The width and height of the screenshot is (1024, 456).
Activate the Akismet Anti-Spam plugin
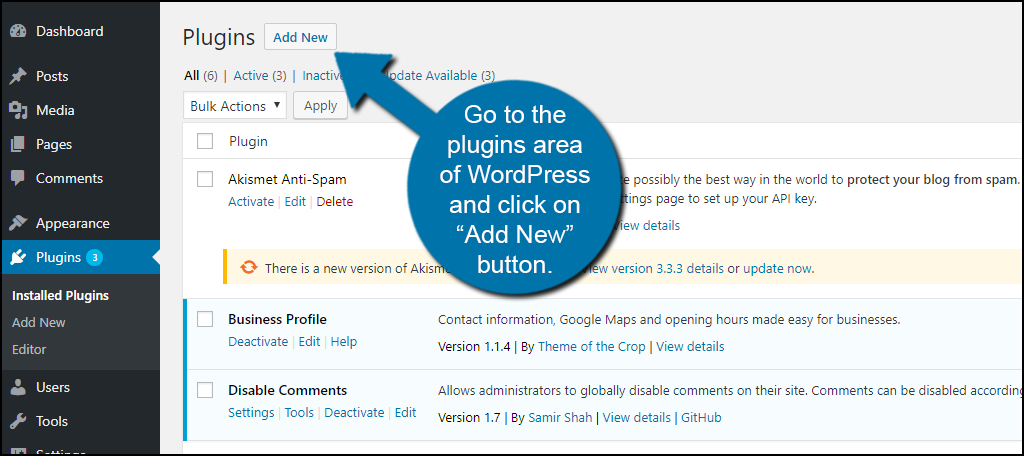point(251,201)
